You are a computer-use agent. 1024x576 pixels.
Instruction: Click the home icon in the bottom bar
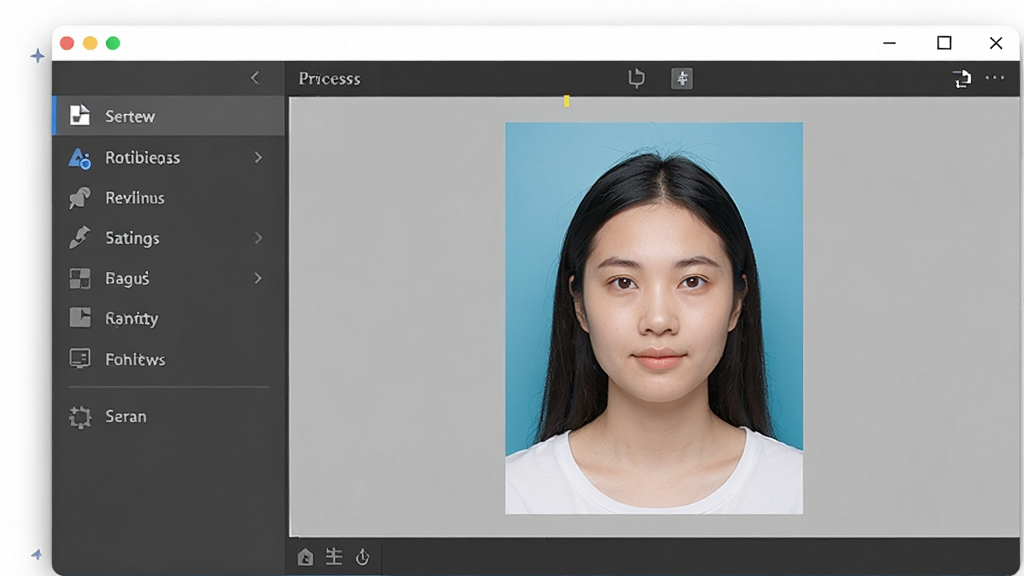pyautogui.click(x=305, y=557)
